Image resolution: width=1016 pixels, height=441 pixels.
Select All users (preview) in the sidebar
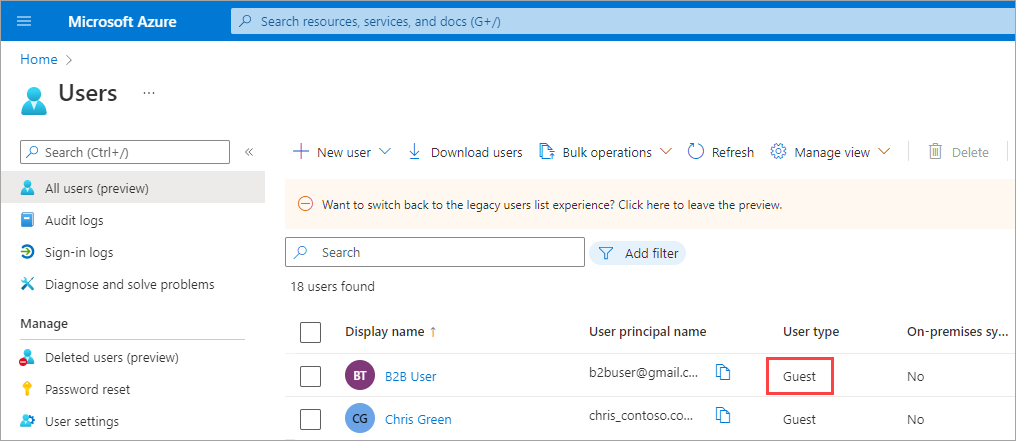(132, 188)
